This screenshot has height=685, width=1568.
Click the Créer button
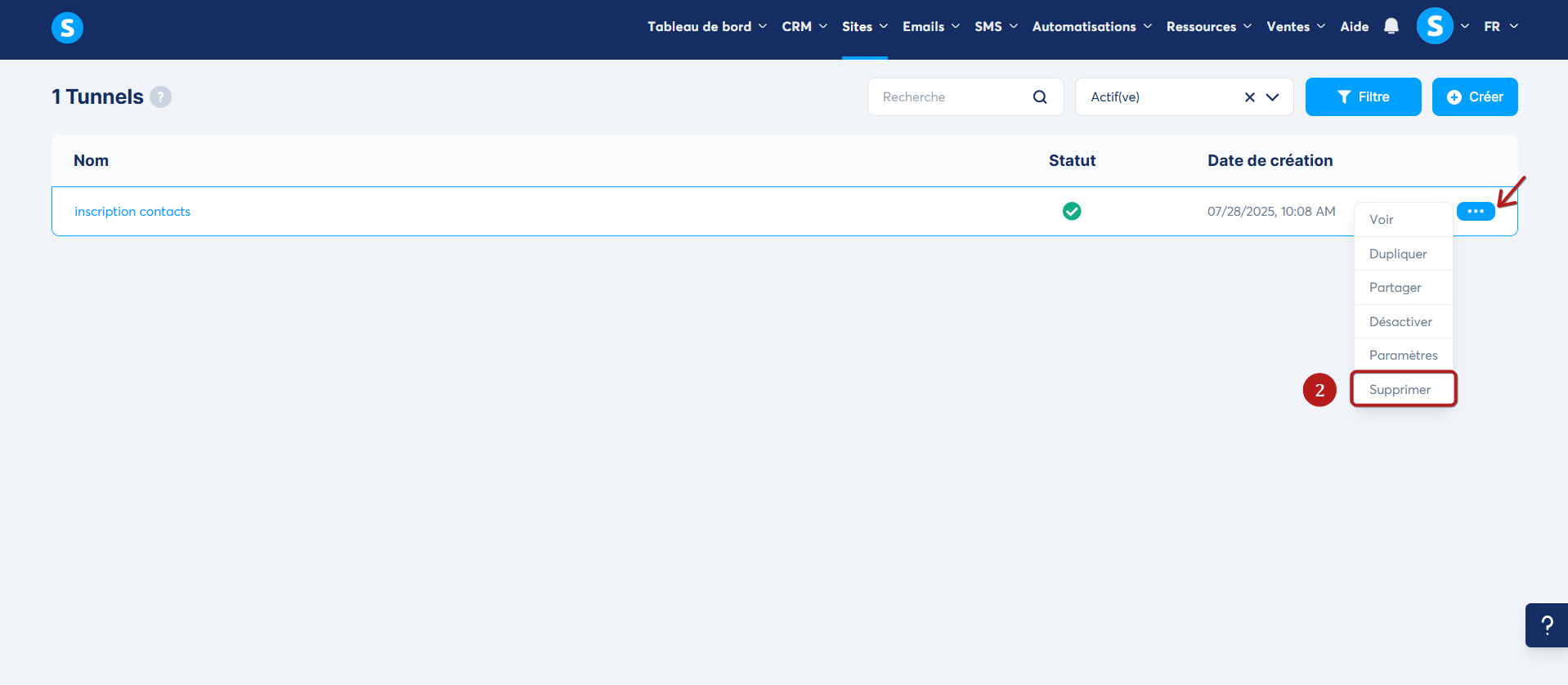tap(1475, 97)
